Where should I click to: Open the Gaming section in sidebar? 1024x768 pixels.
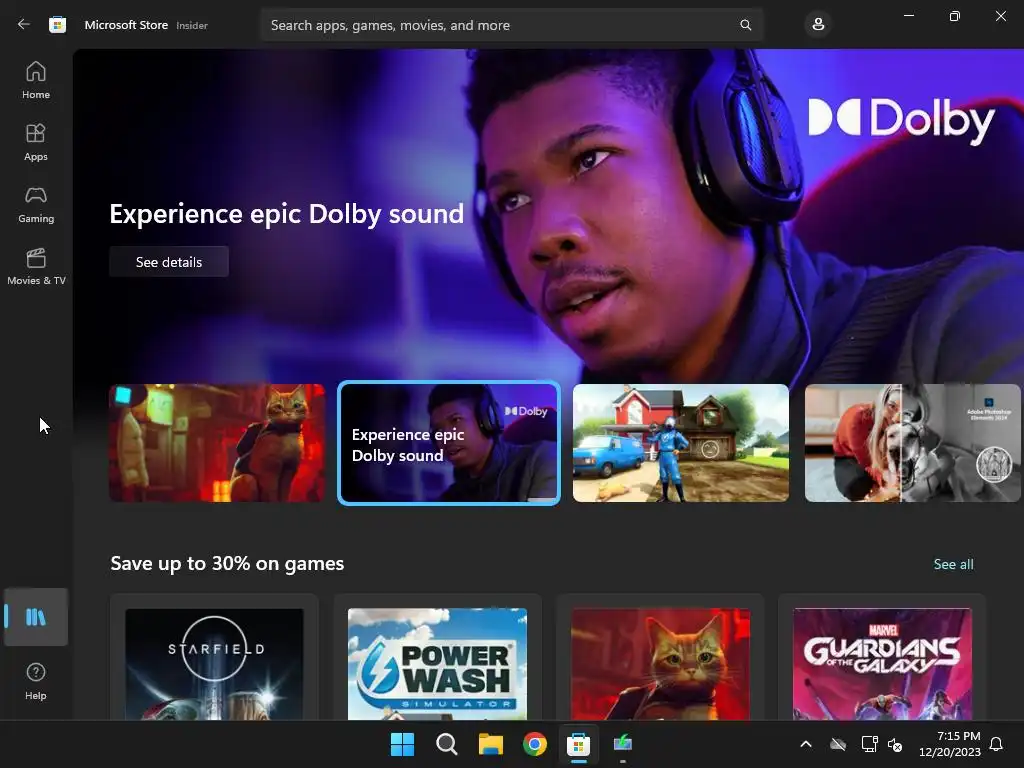pos(36,204)
